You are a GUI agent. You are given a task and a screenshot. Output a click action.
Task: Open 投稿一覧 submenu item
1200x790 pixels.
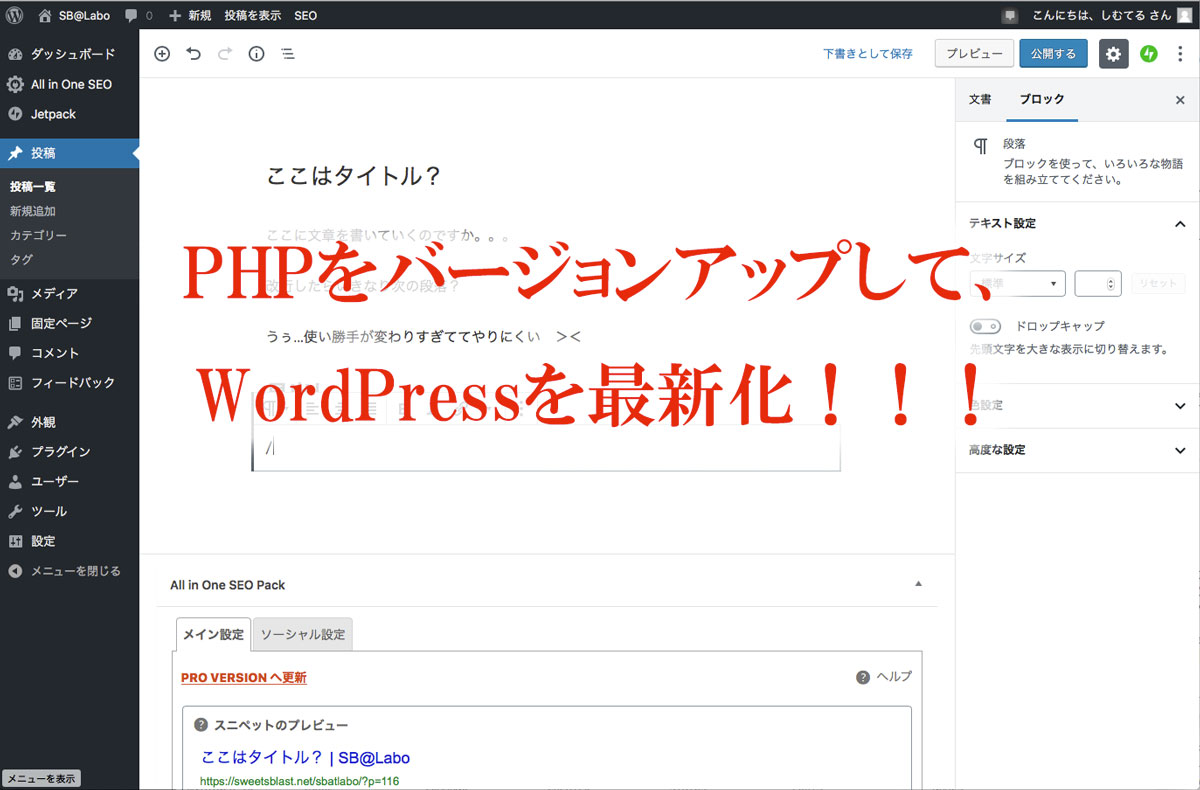coord(33,187)
